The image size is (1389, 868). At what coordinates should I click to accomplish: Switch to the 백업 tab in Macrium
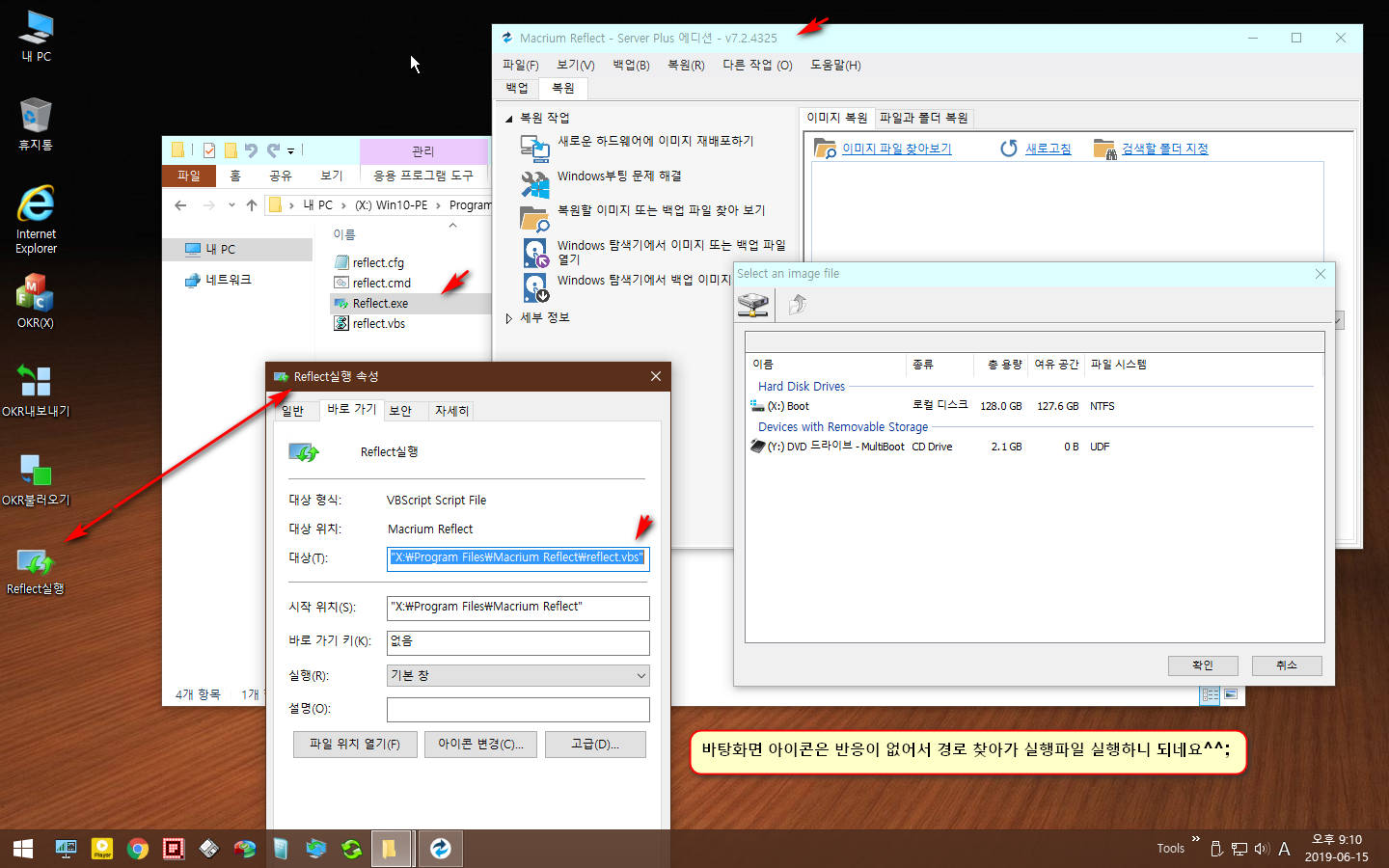[x=517, y=88]
